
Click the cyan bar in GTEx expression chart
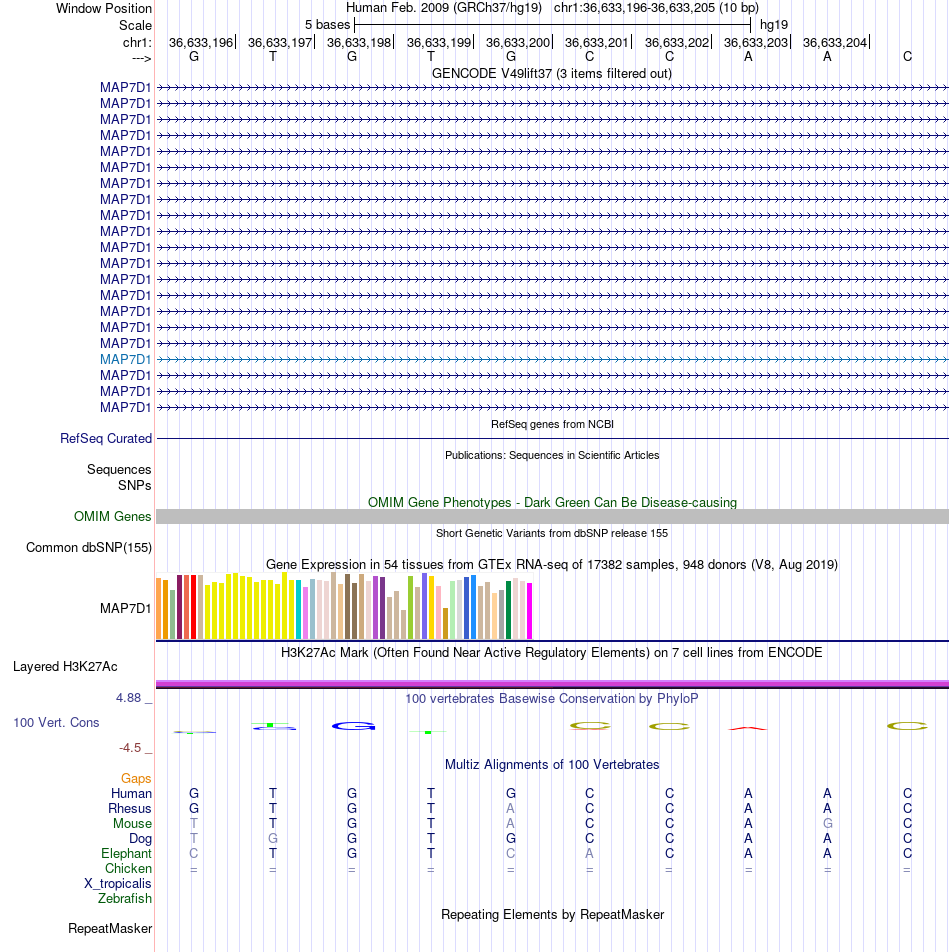pyautogui.click(x=299, y=610)
